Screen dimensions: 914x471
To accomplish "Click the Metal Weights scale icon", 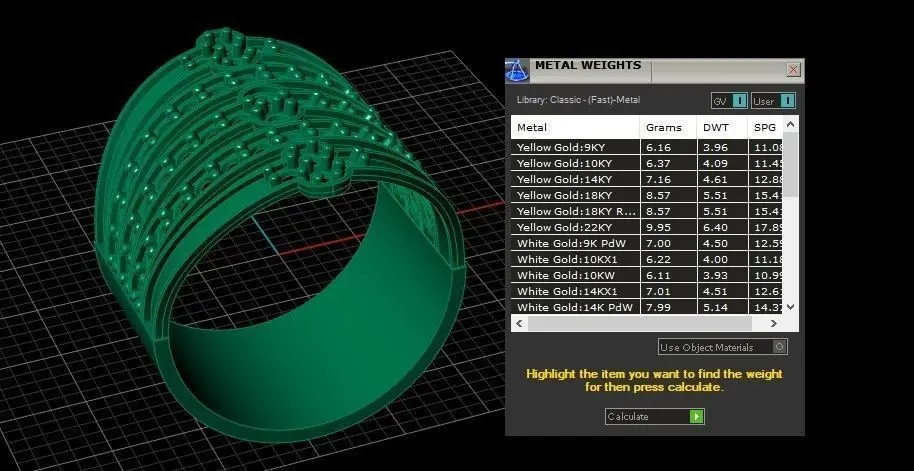I will pyautogui.click(x=516, y=71).
